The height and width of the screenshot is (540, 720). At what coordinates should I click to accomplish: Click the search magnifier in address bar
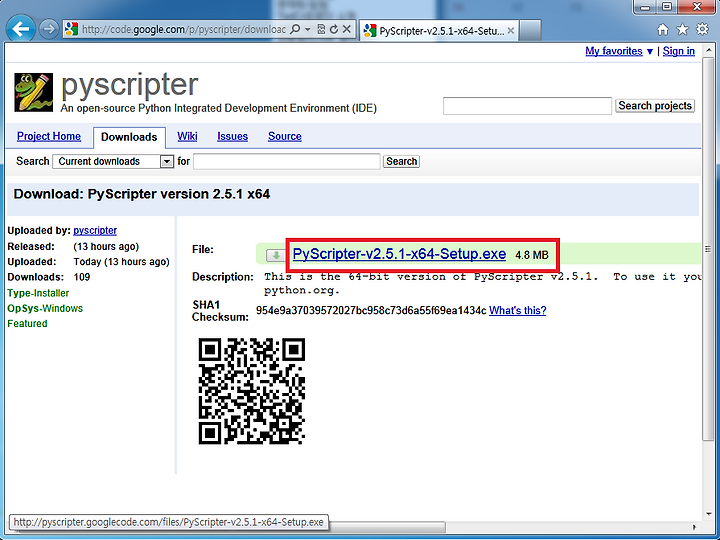(295, 29)
